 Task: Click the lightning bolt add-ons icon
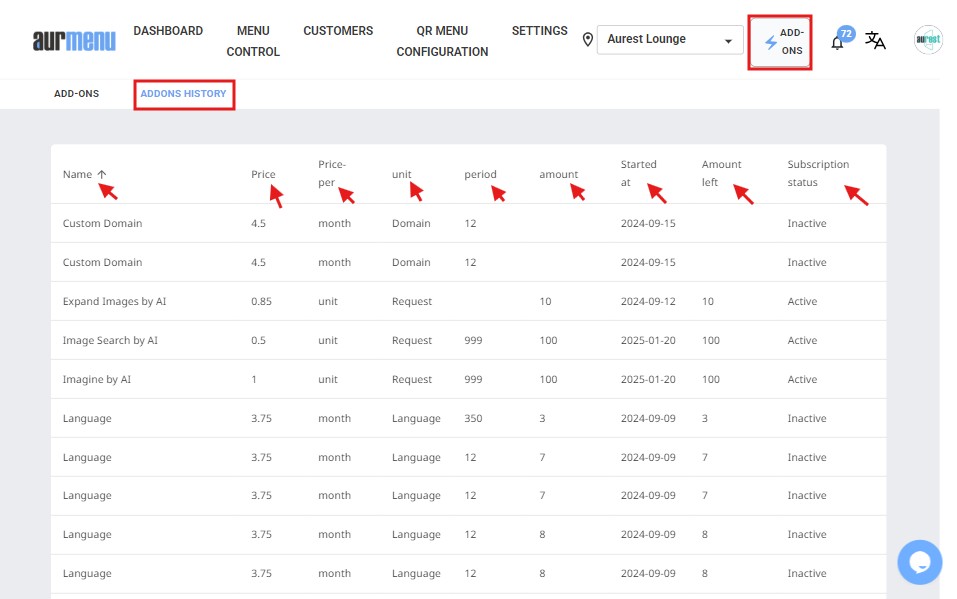click(x=770, y=43)
